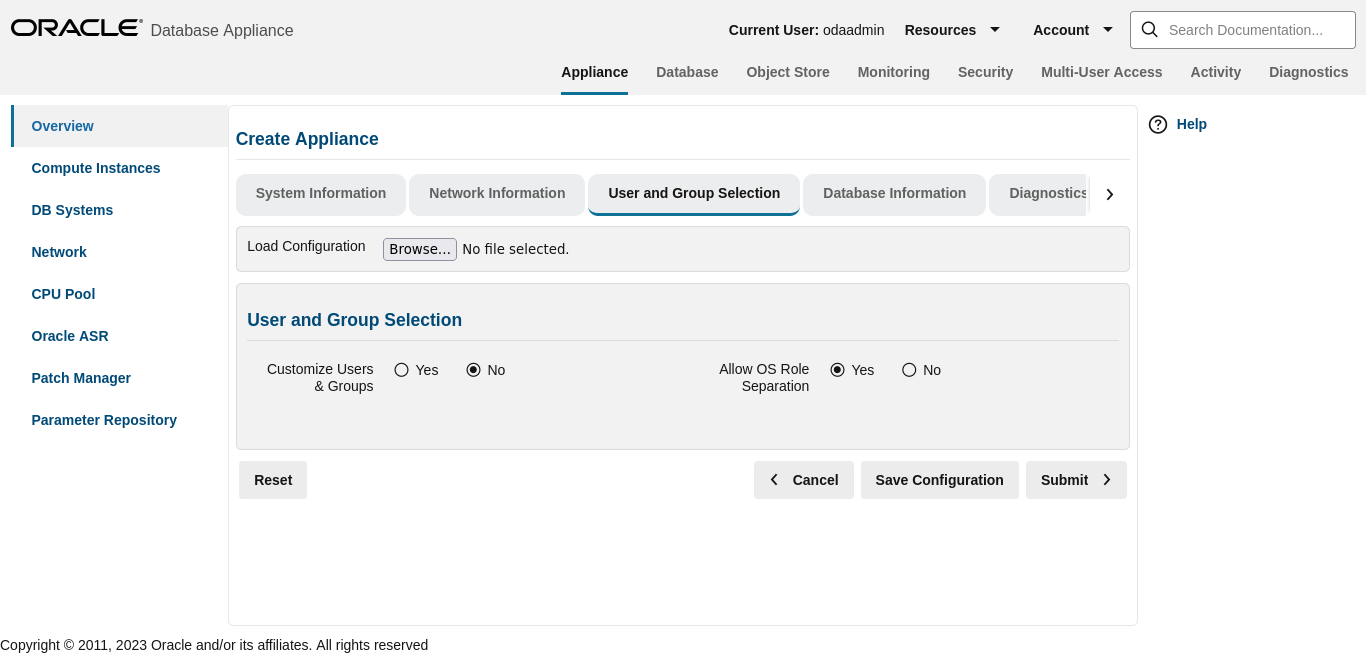Click the search magnifier icon

[1150, 30]
